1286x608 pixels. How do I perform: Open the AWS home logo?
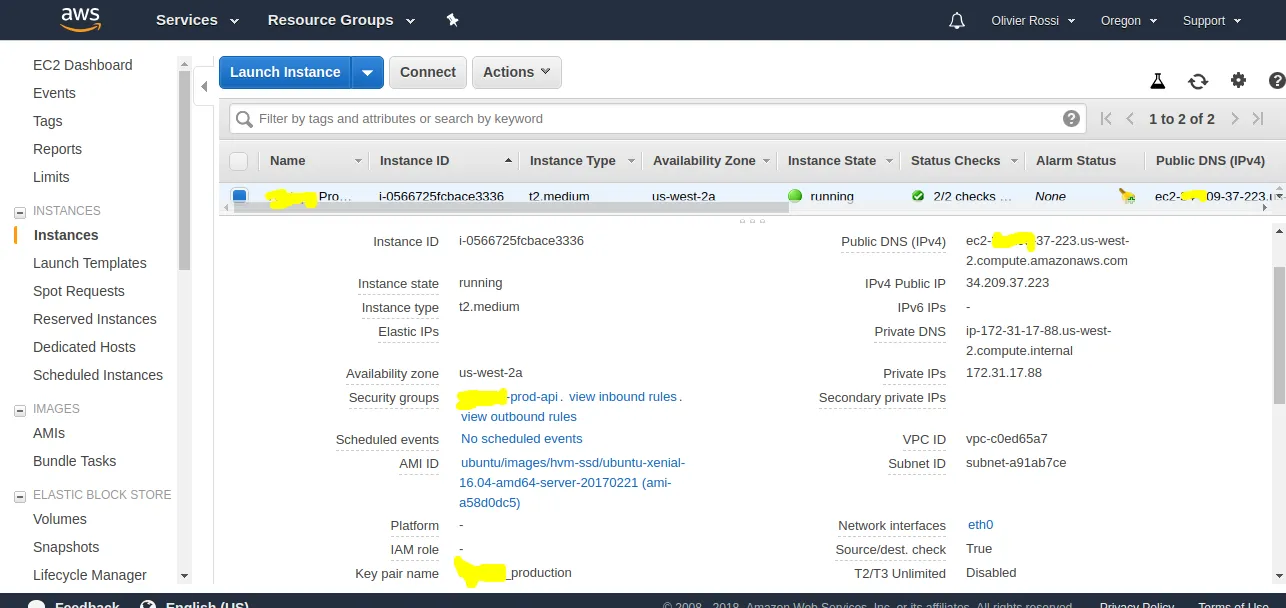80,20
